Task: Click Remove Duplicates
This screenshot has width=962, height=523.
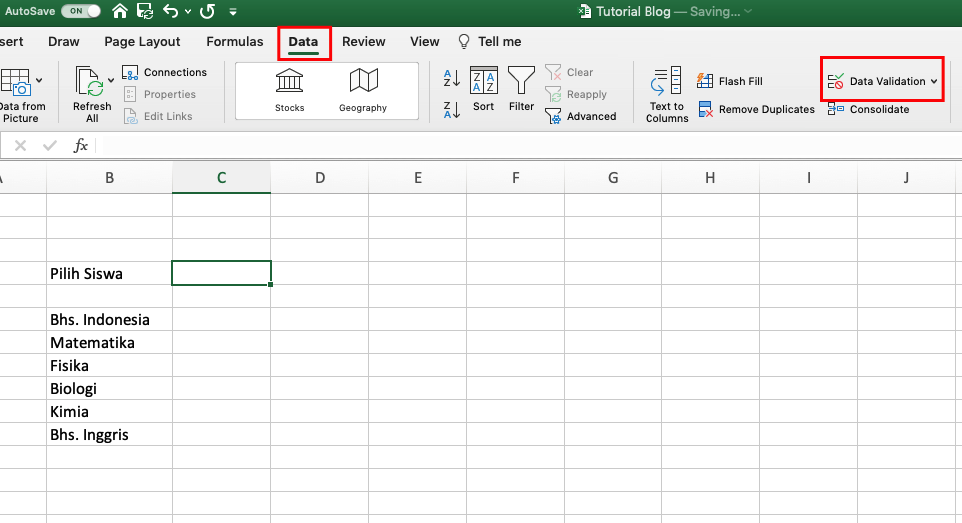Action: [x=756, y=109]
